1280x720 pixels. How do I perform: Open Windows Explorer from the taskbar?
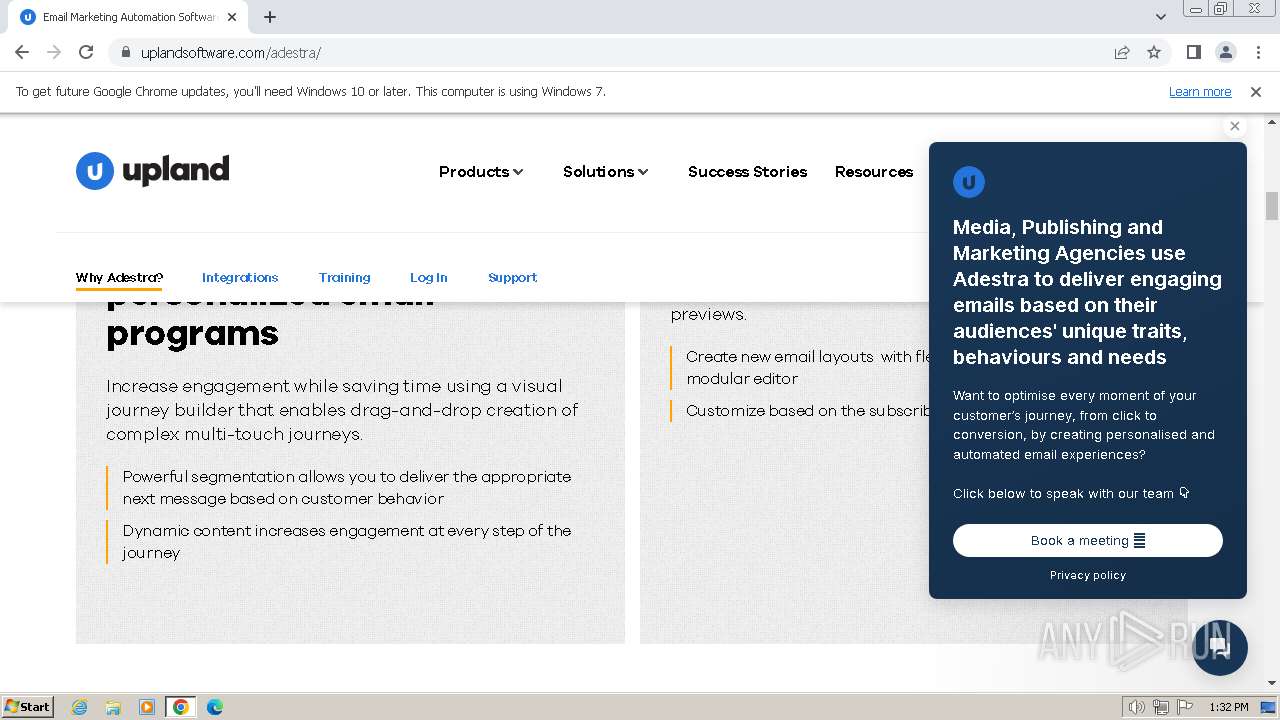point(113,707)
